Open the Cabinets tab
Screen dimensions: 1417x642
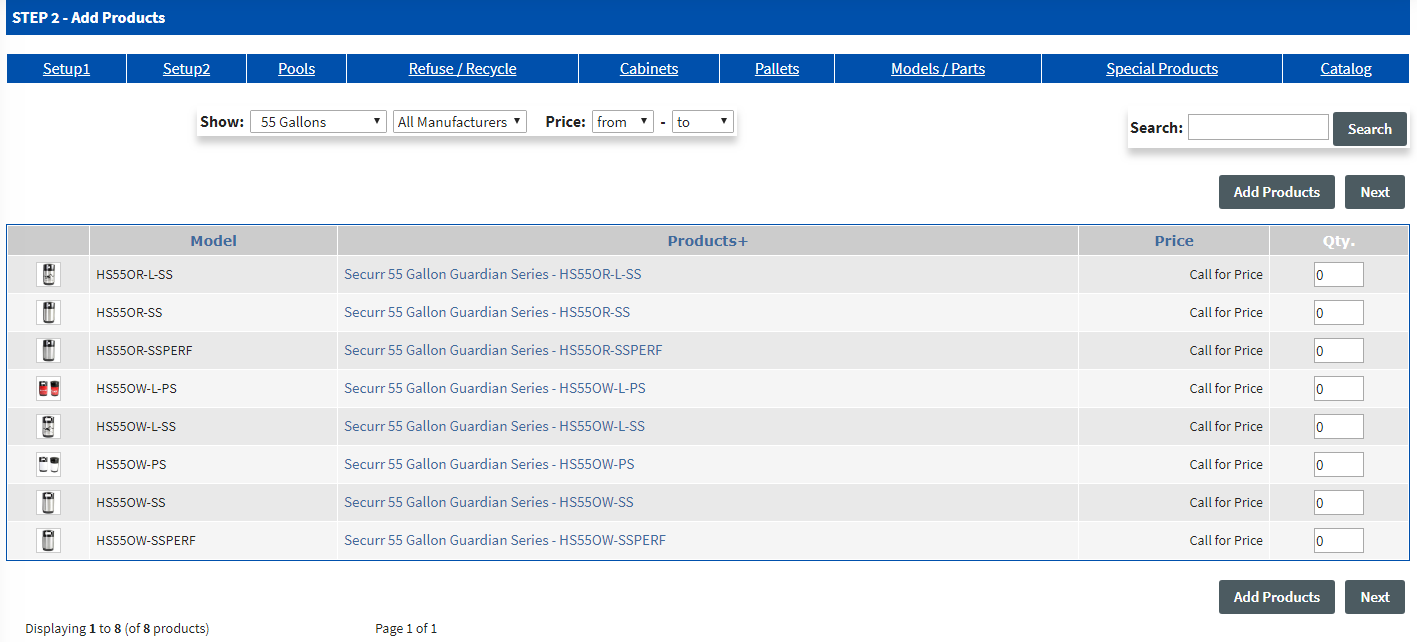tap(649, 69)
